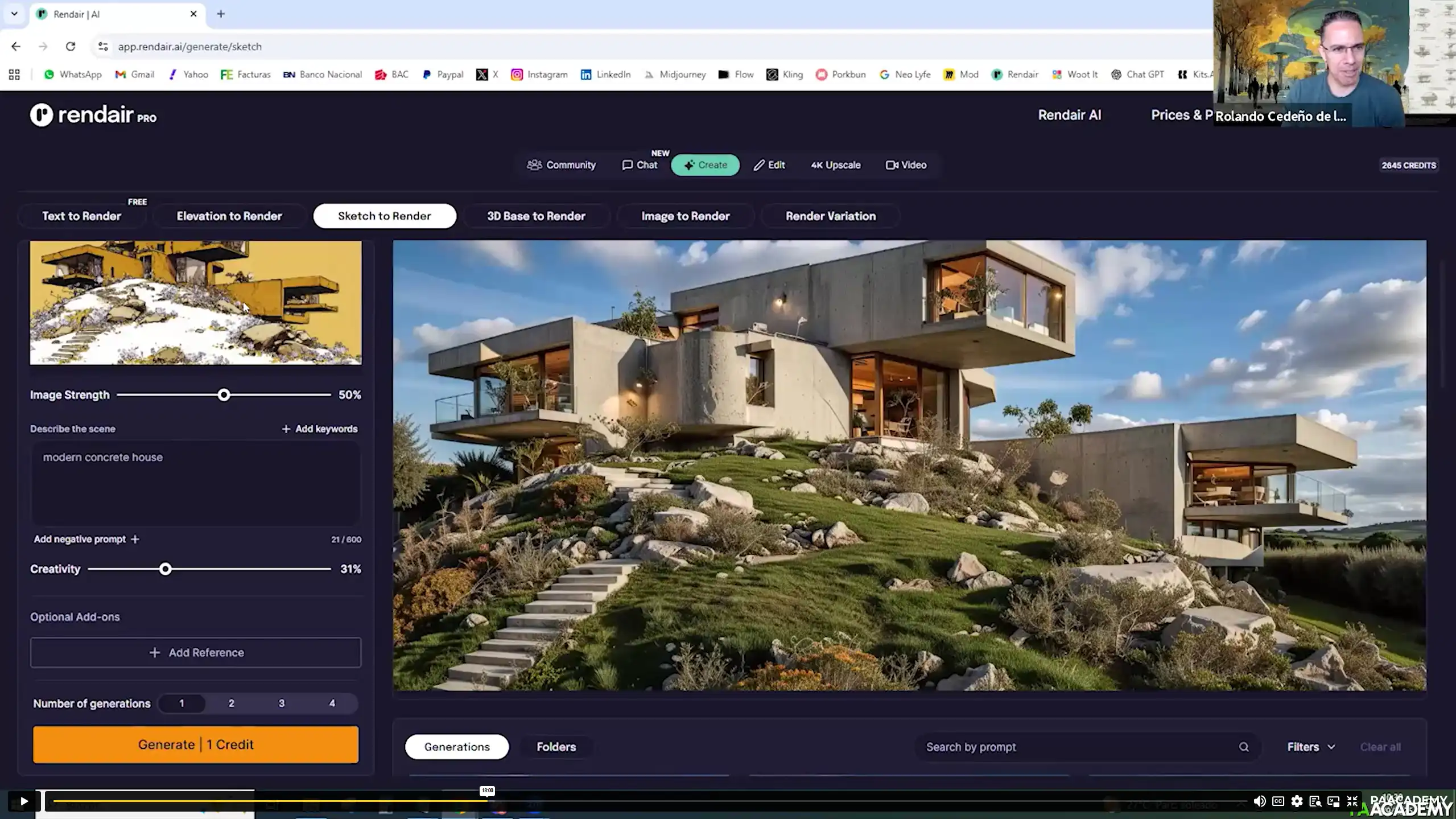Click the Add Reference button
This screenshot has width=1456, height=819.
click(x=195, y=653)
